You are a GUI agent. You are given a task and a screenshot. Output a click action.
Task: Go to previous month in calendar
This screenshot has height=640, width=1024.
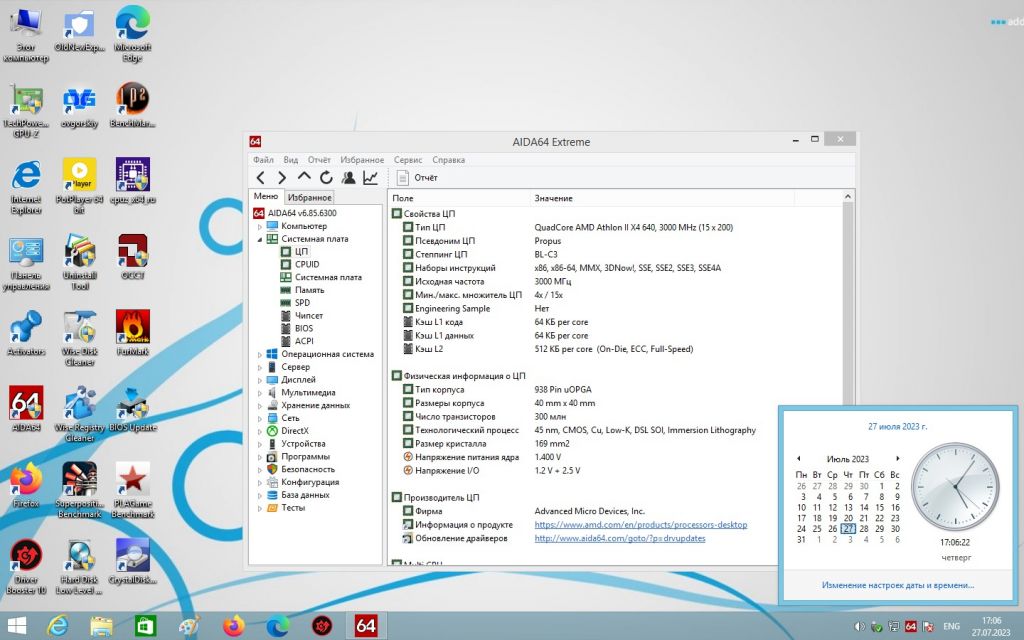tap(798, 458)
